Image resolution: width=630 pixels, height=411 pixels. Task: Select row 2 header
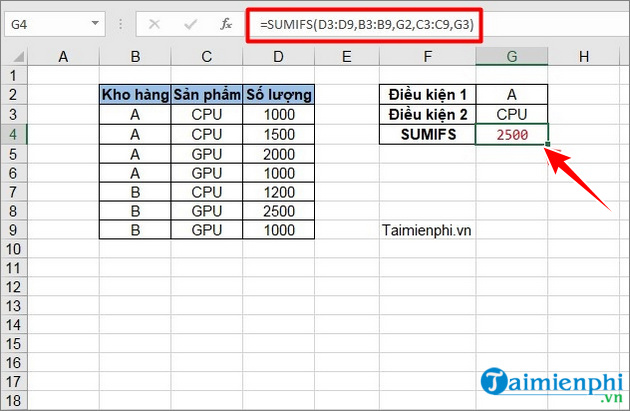coord(14,95)
